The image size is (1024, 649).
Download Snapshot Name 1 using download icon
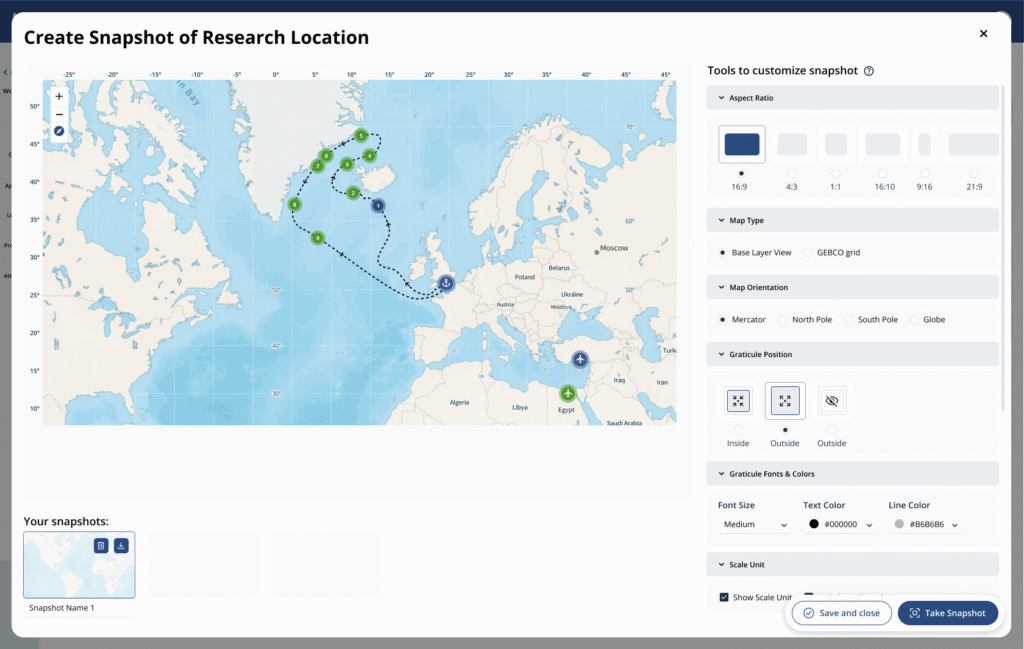point(121,545)
